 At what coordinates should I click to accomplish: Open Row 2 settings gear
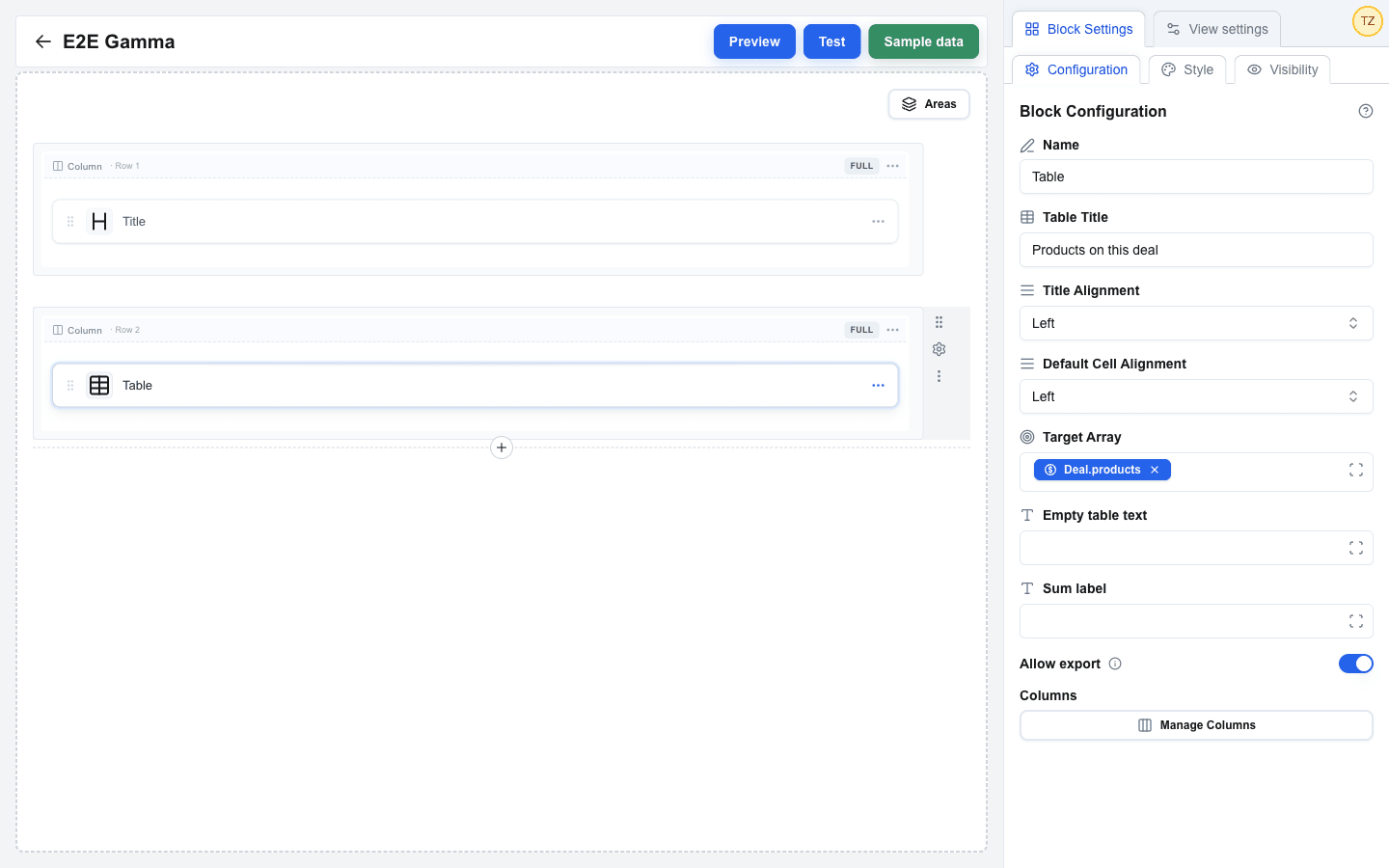[x=939, y=349]
